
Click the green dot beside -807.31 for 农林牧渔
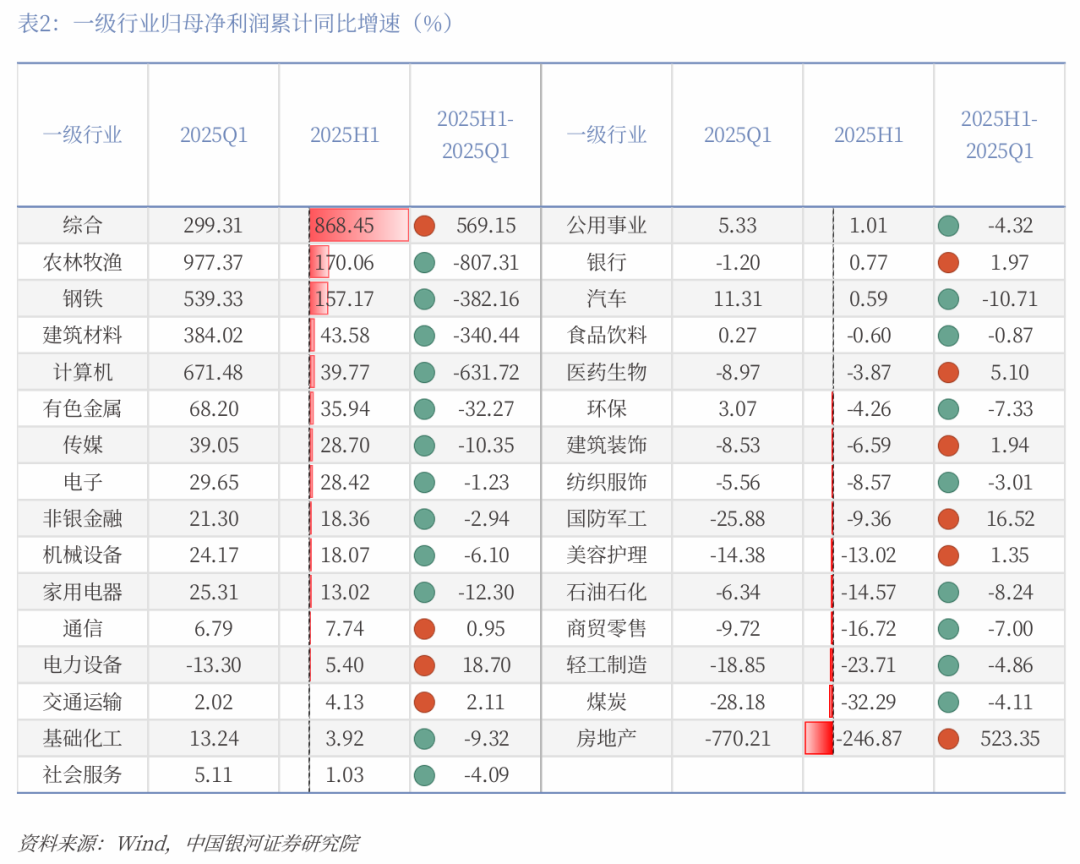[x=424, y=263]
